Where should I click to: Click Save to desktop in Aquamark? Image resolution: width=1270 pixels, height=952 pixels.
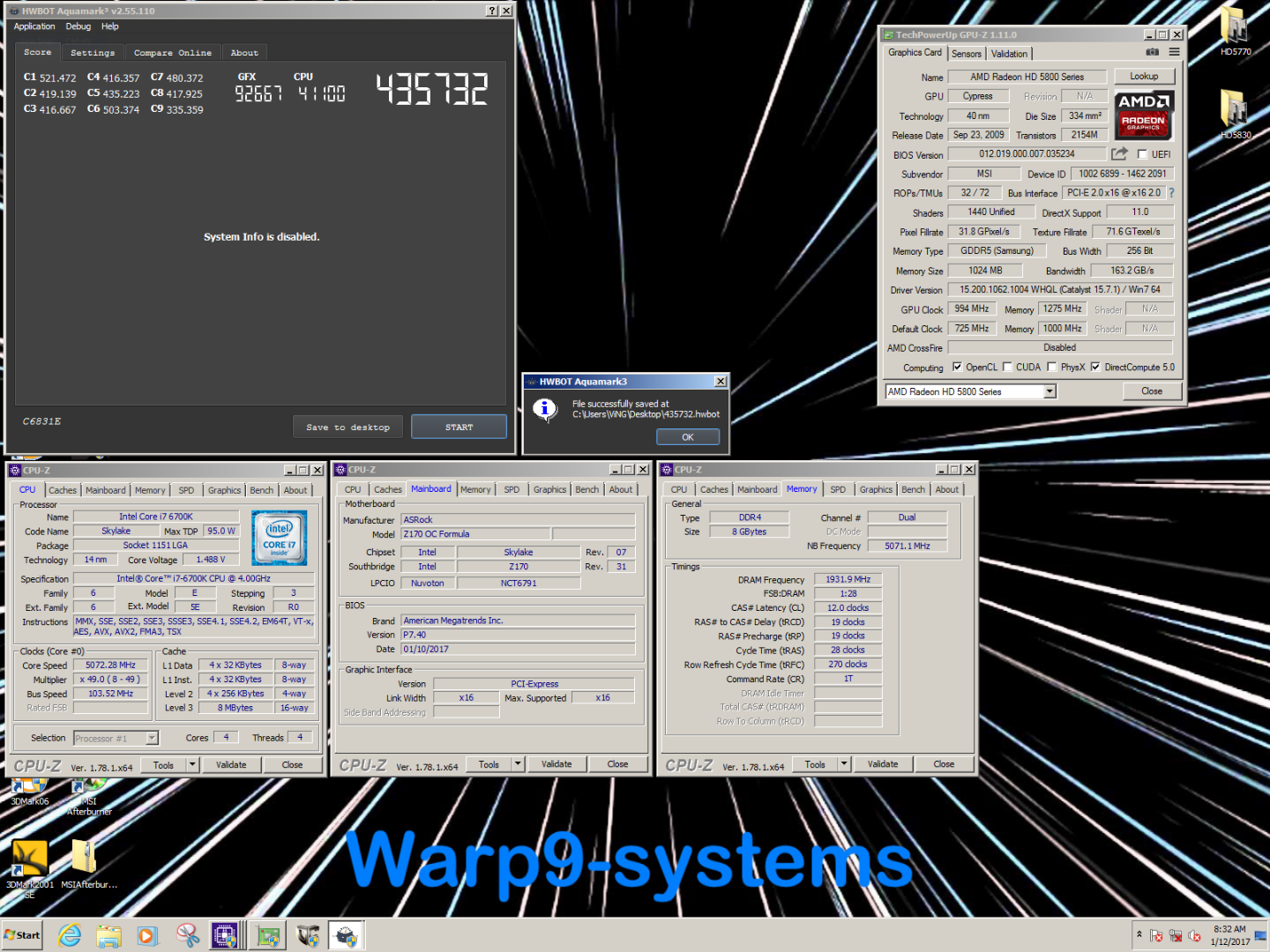pos(347,427)
